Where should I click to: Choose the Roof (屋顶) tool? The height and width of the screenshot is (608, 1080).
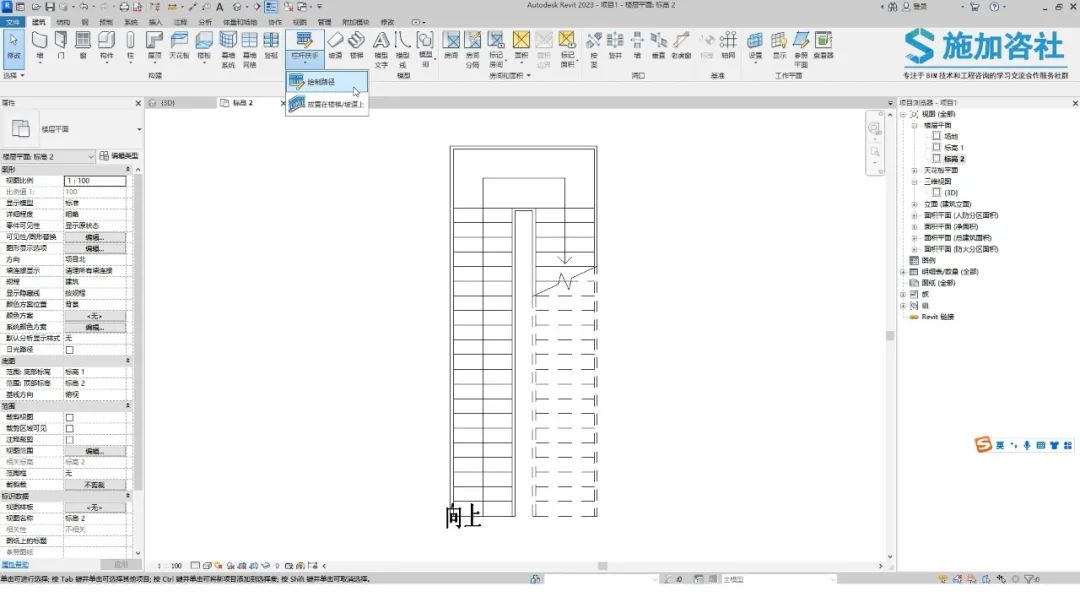155,45
